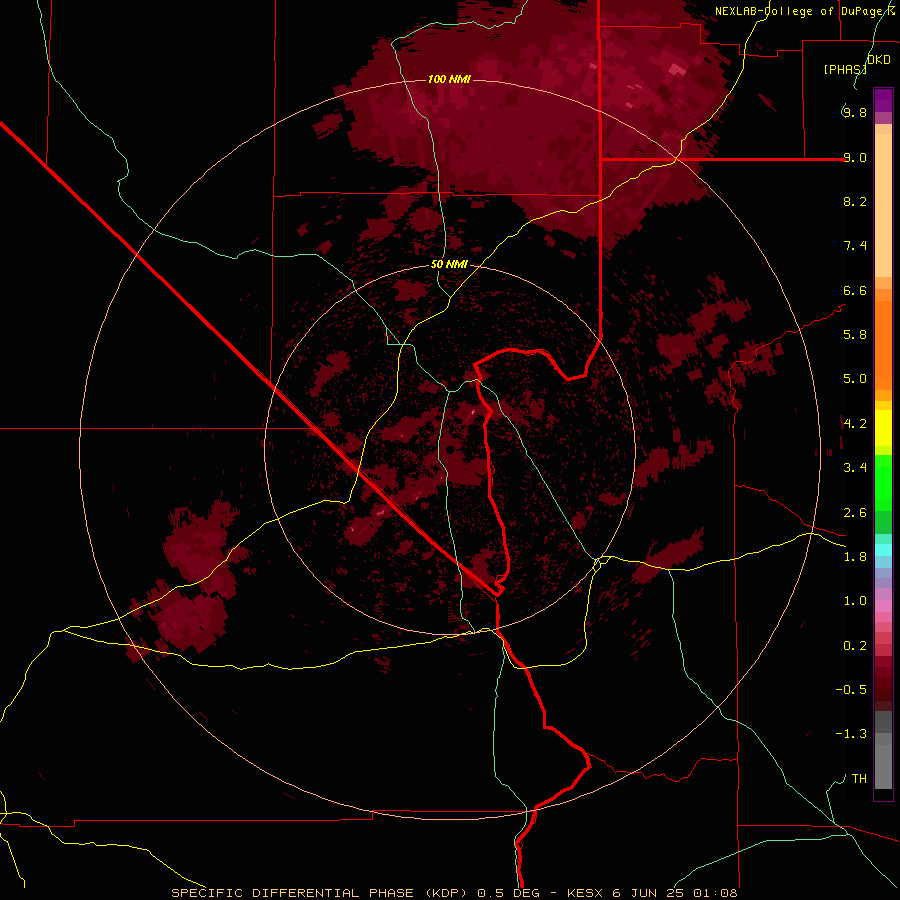Viewport: 900px width, 900px height.
Task: Click the TH threshold label on the scale
Action: coord(859,778)
